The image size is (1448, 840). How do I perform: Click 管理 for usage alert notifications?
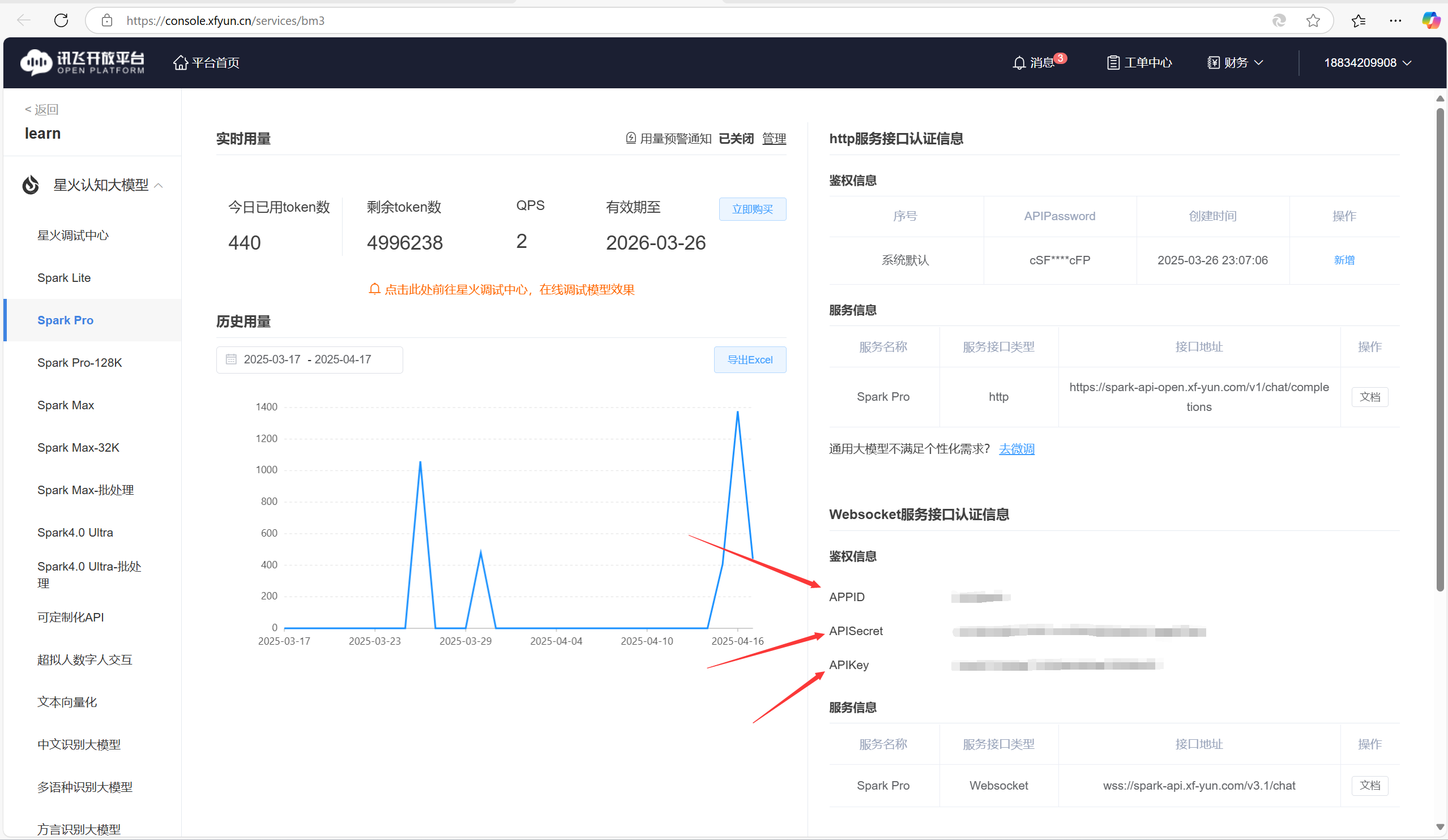click(x=774, y=139)
